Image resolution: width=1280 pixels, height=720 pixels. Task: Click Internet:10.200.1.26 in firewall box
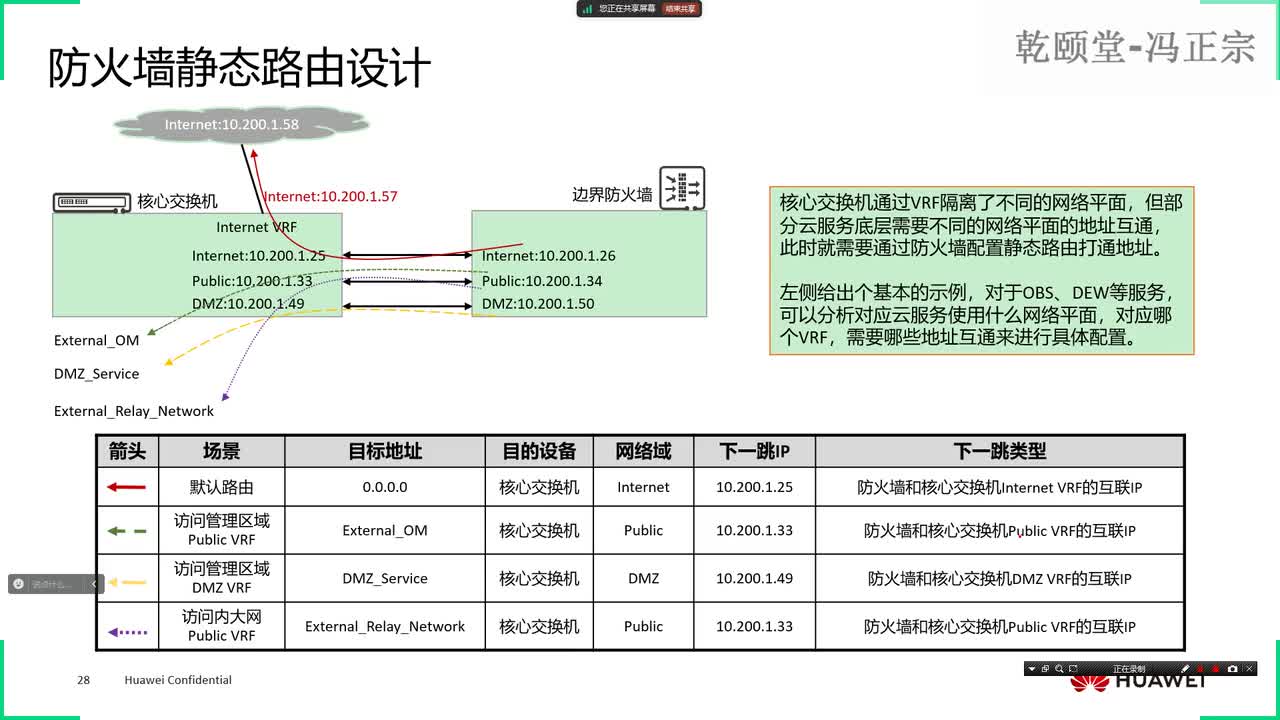click(x=549, y=256)
